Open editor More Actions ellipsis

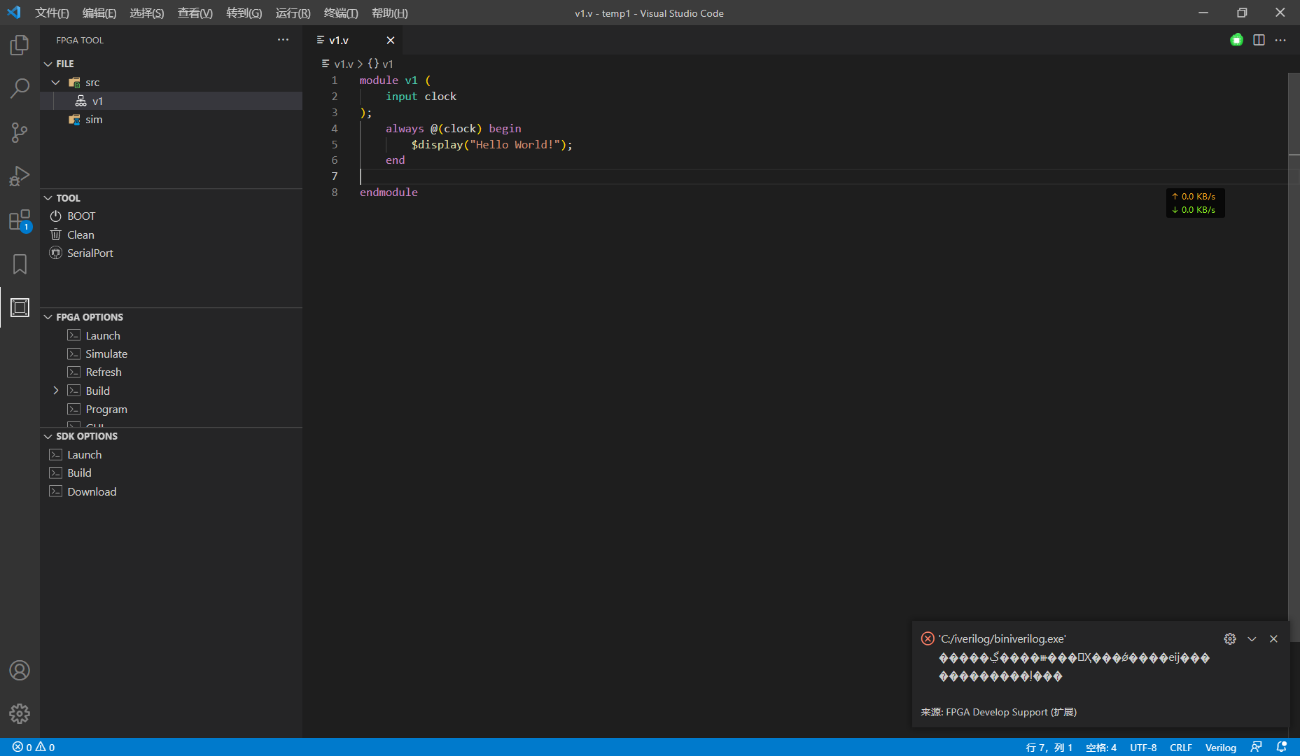[1280, 40]
